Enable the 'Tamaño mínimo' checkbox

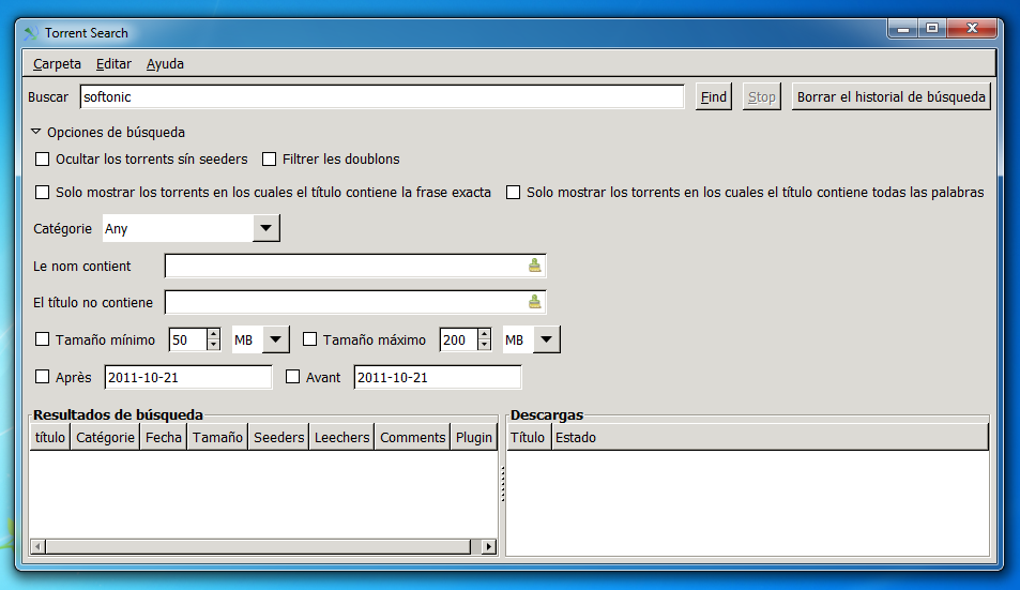42,339
